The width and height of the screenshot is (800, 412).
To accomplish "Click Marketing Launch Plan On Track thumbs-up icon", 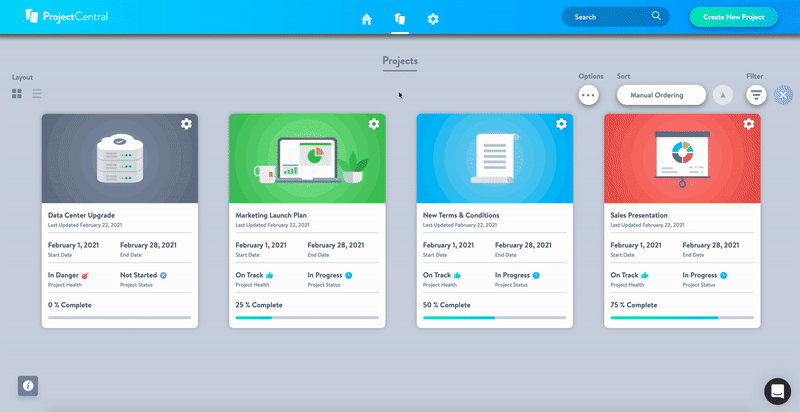I will pos(269,275).
